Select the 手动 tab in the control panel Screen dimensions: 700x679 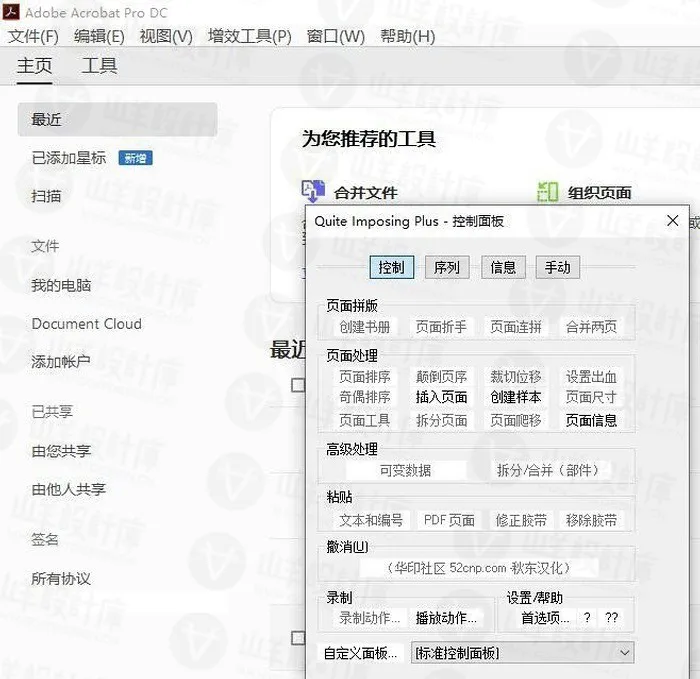tap(557, 267)
